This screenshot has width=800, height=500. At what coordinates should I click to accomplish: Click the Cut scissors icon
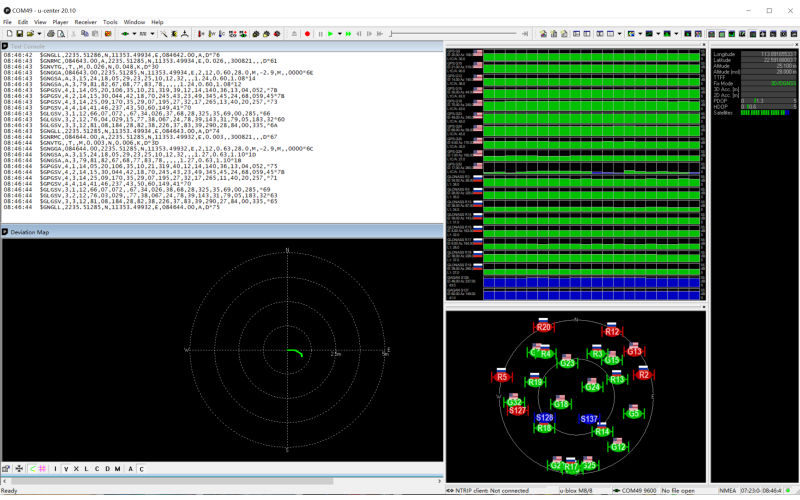tap(74, 34)
